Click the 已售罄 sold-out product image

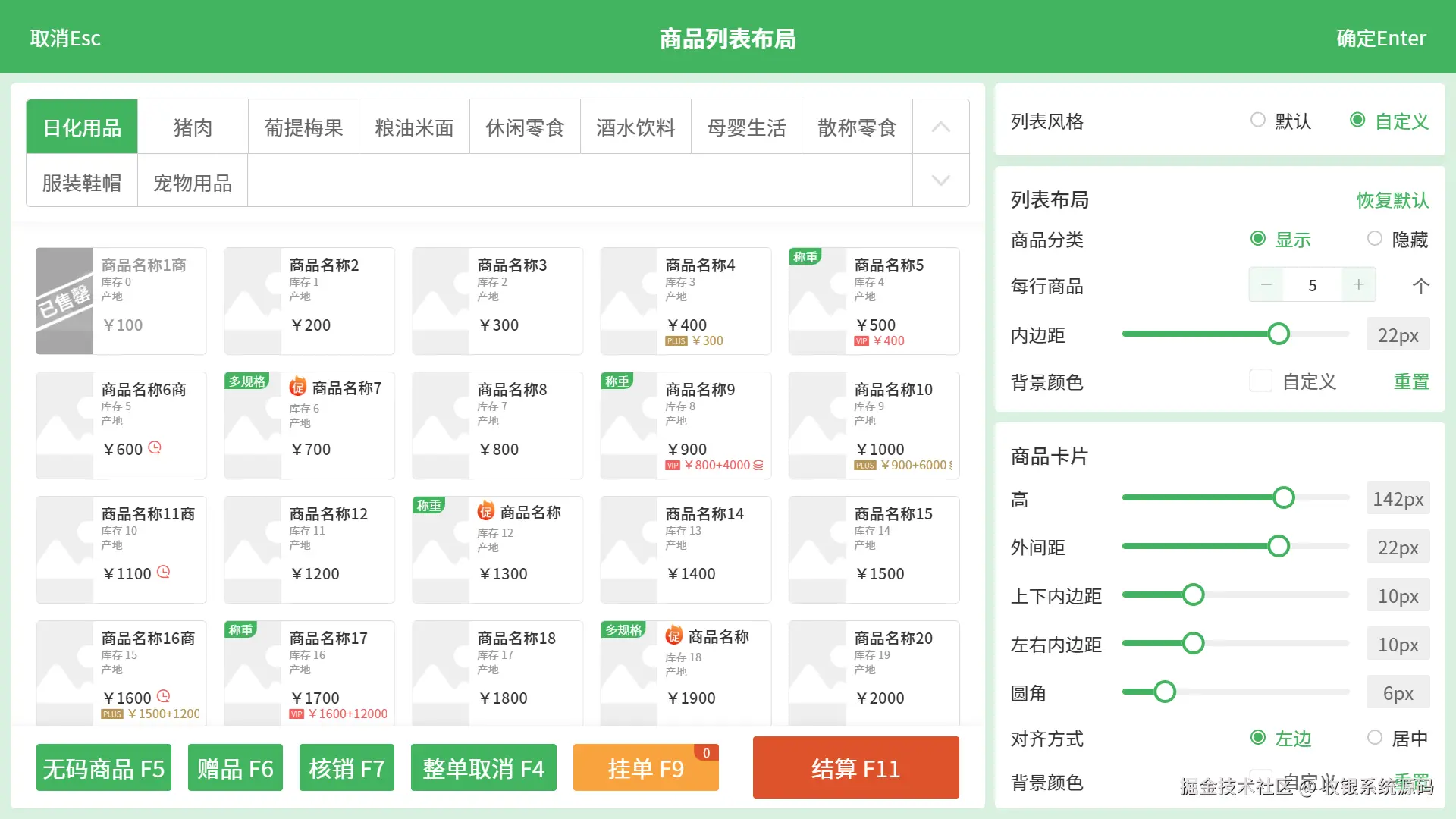coord(64,301)
